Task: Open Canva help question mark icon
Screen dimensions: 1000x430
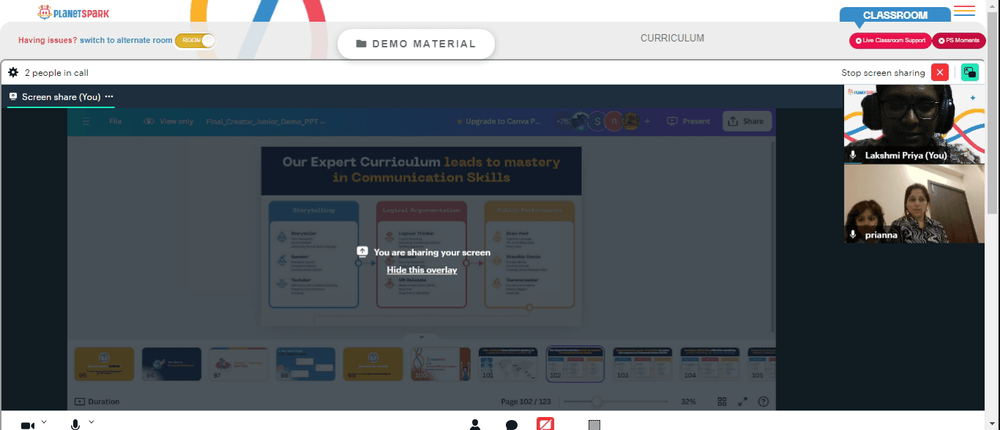Action: tap(763, 401)
